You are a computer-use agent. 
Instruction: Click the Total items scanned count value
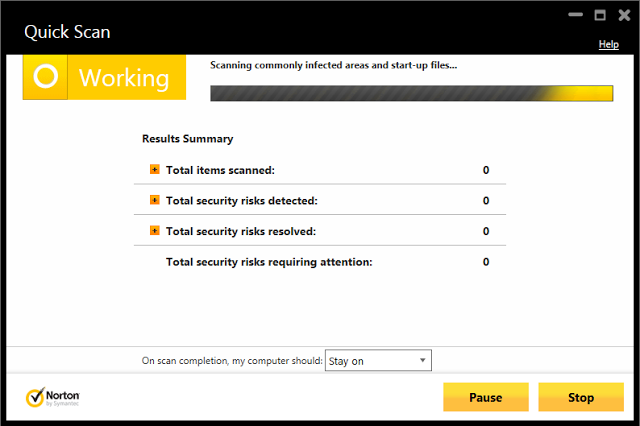486,170
